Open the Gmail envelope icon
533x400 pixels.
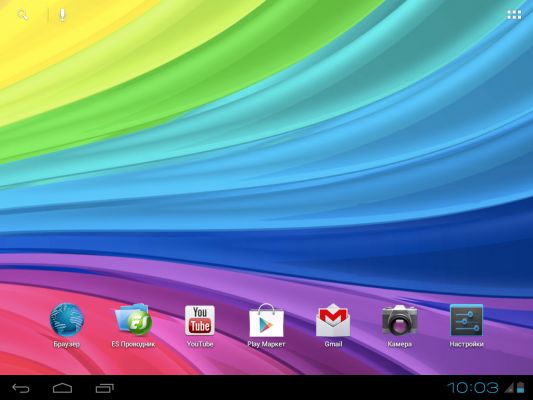coord(333,320)
